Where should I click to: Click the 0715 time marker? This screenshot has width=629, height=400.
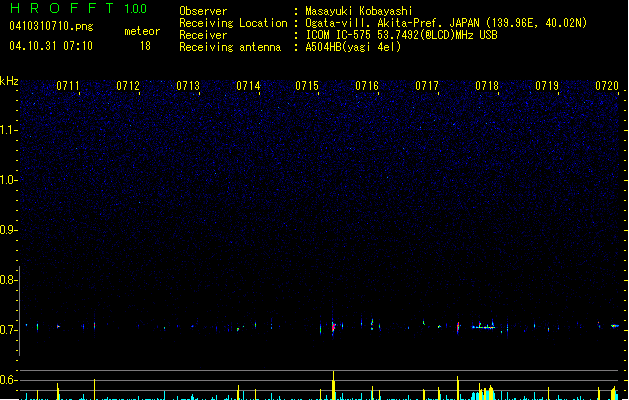tap(307, 86)
